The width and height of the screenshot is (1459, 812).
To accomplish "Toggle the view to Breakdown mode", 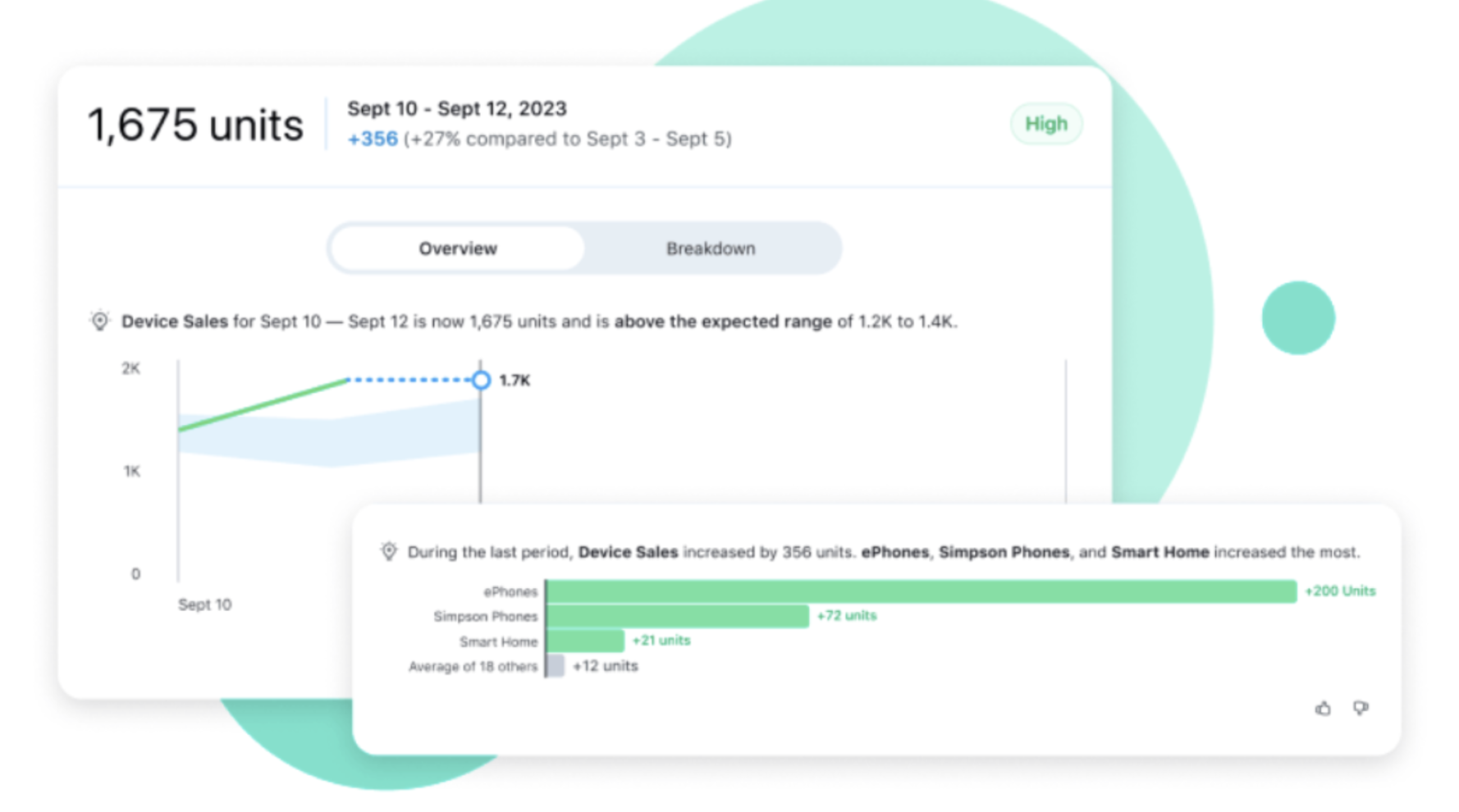I will (x=711, y=249).
